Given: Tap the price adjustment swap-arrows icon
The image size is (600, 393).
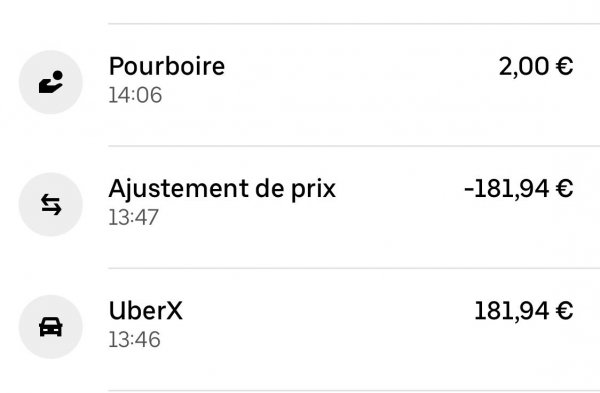Looking at the screenshot, I should [x=51, y=204].
